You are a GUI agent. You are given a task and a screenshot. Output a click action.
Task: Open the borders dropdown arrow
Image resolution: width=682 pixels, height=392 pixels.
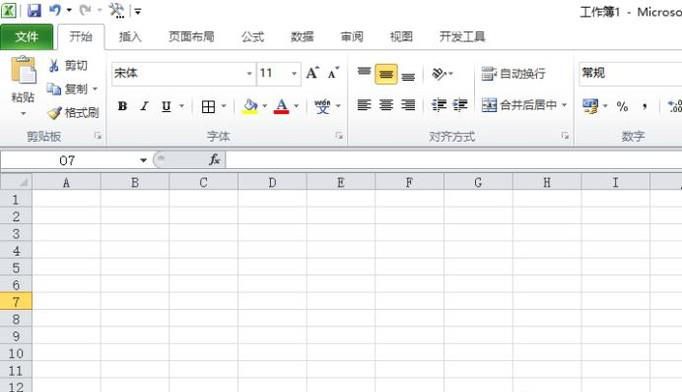224,106
